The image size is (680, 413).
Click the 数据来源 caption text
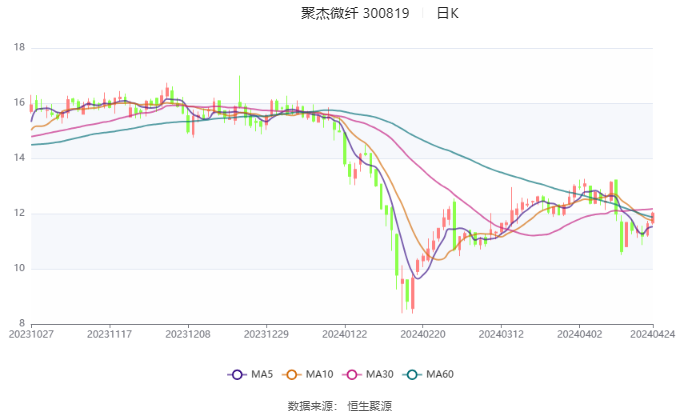[x=311, y=406]
